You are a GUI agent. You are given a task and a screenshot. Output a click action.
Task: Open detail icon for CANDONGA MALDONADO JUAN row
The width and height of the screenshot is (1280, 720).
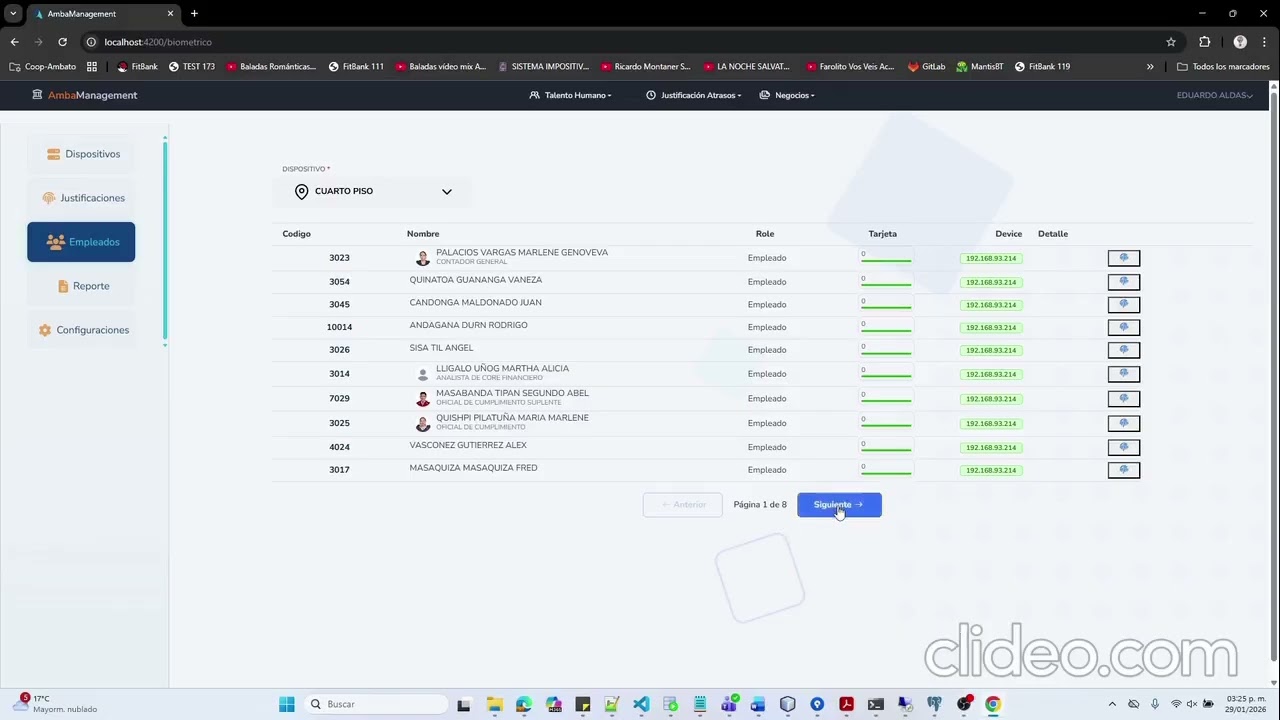[1123, 304]
